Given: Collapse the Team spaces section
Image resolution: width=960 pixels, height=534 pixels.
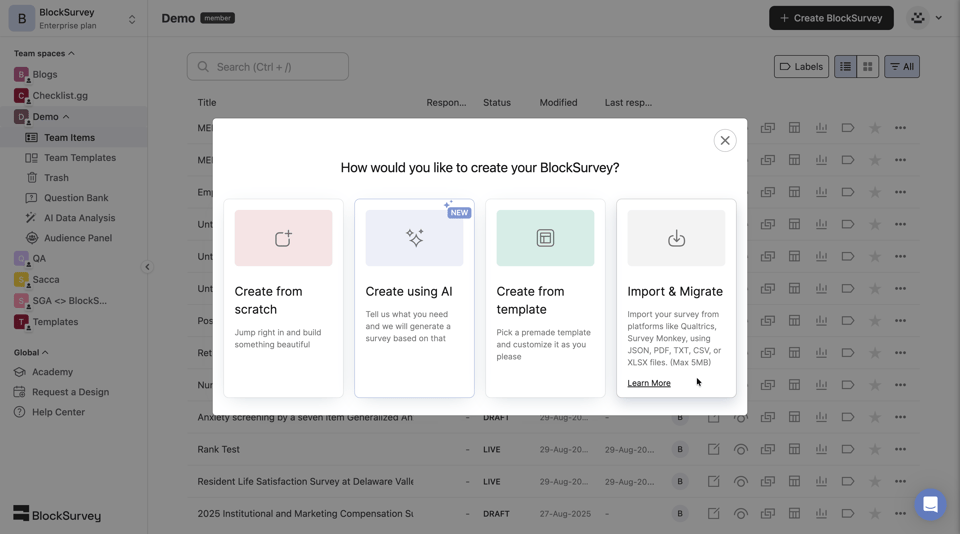Looking at the screenshot, I should pyautogui.click(x=71, y=53).
